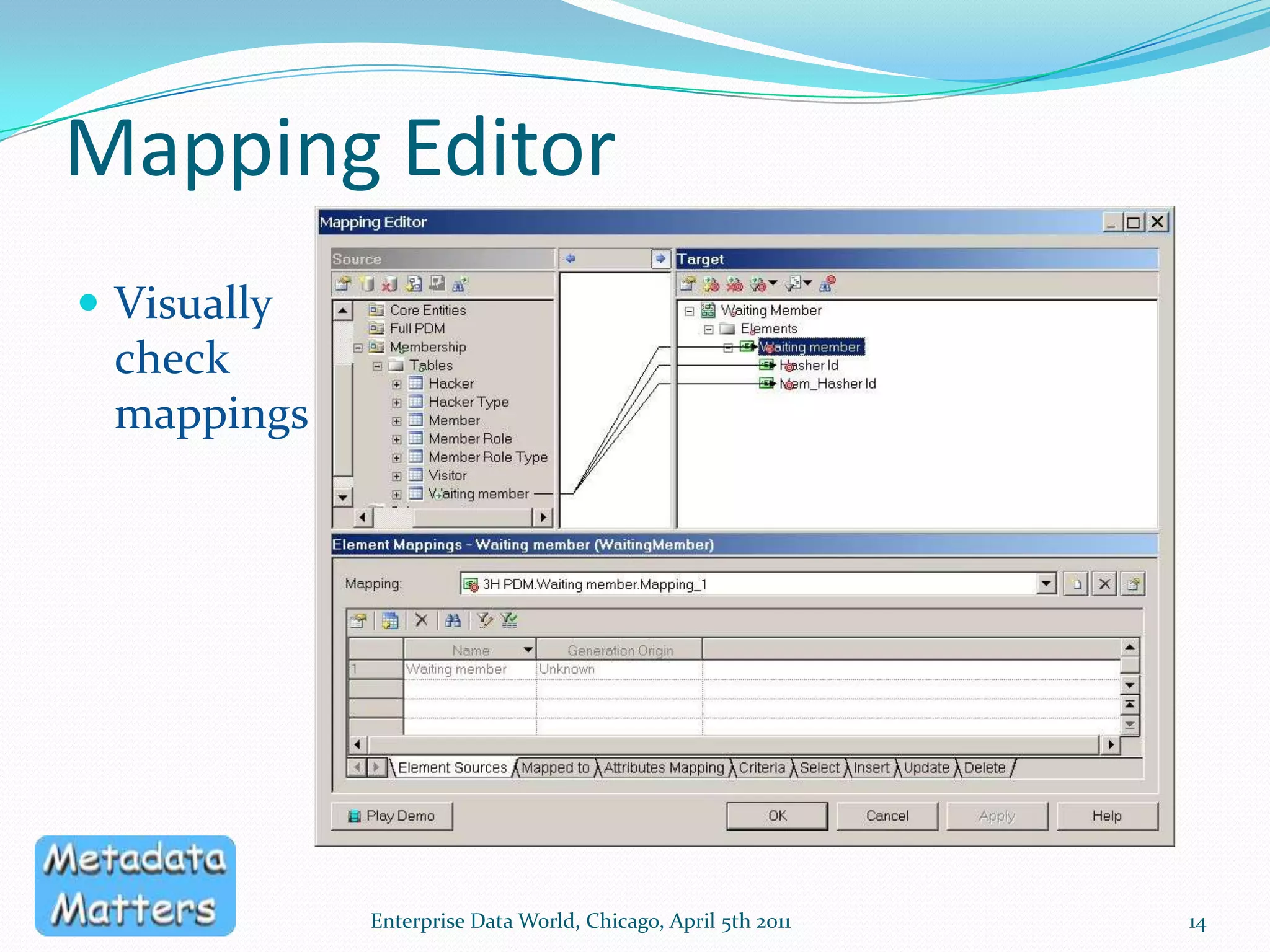
Task: Click Core Entities package icon in Source tree
Action: pos(376,310)
